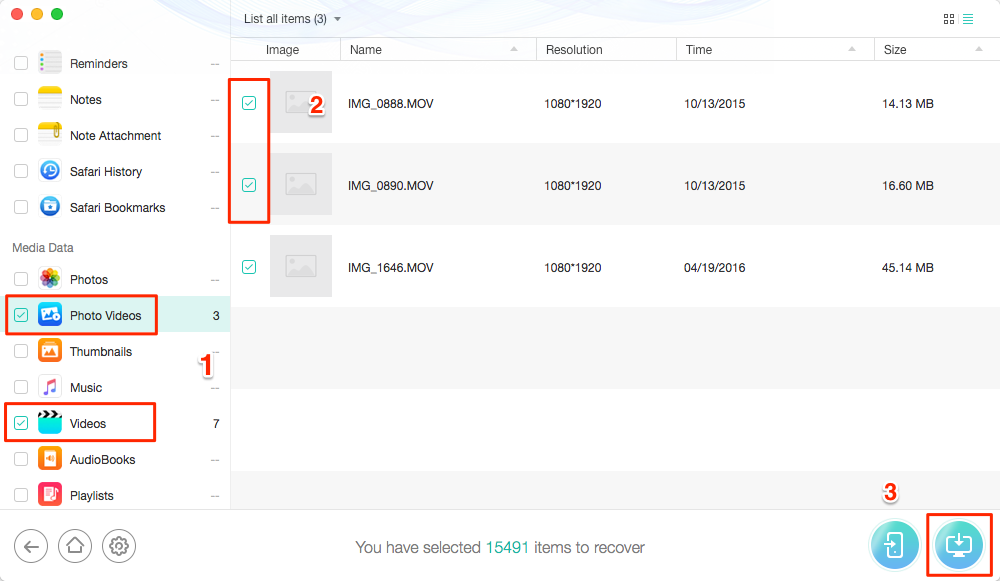This screenshot has height=581, width=1000.
Task: Tick the Music checkbox
Action: 21,387
